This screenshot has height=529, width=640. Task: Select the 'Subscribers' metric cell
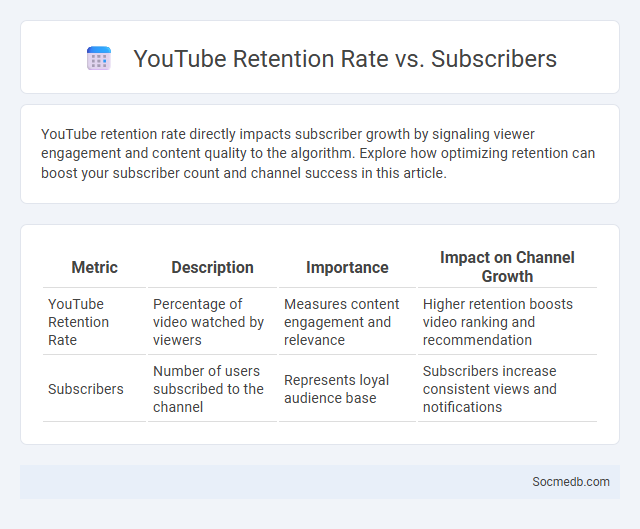click(x=94, y=389)
